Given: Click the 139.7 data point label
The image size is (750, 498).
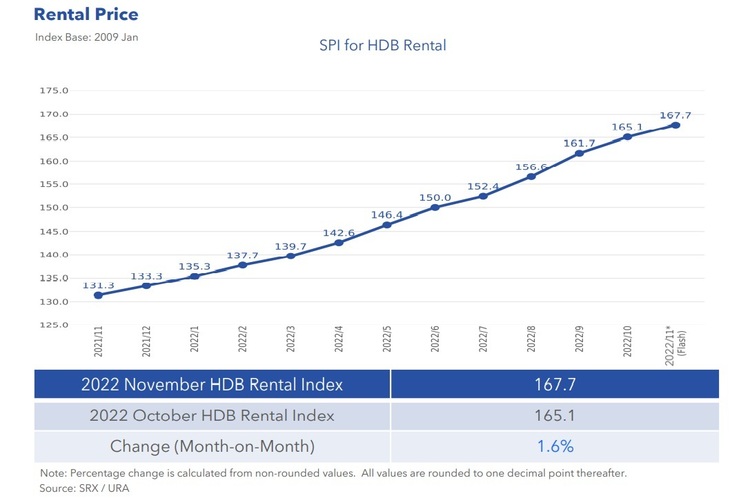Looking at the screenshot, I should (290, 246).
